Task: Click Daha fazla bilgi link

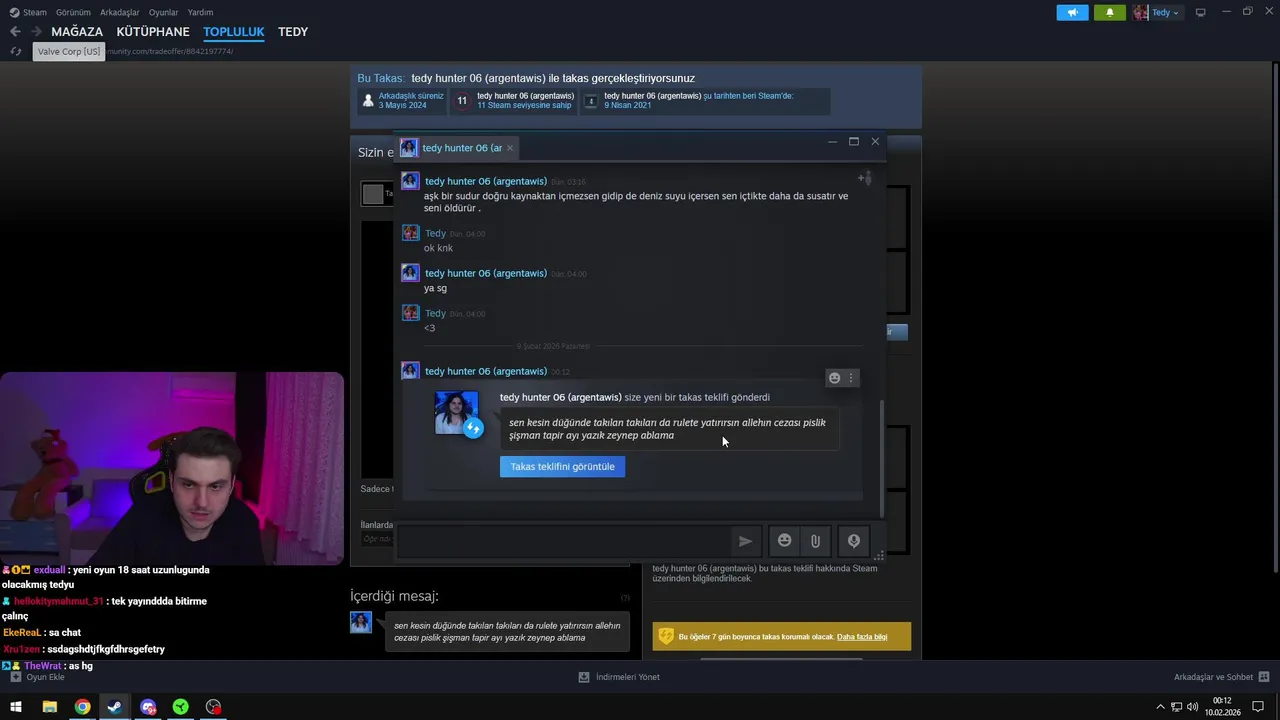Action: tap(862, 637)
